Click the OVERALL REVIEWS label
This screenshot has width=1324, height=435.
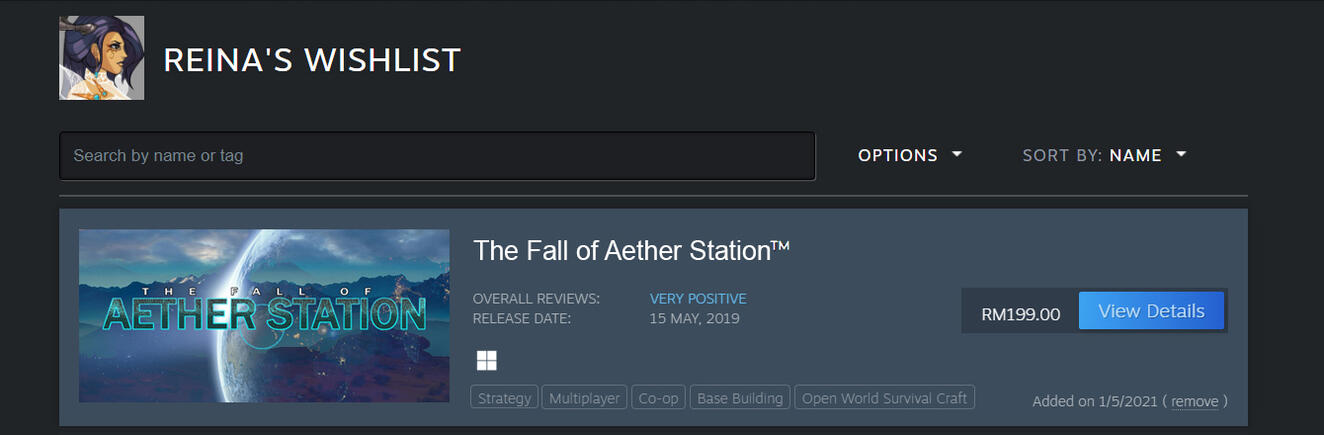(x=536, y=299)
